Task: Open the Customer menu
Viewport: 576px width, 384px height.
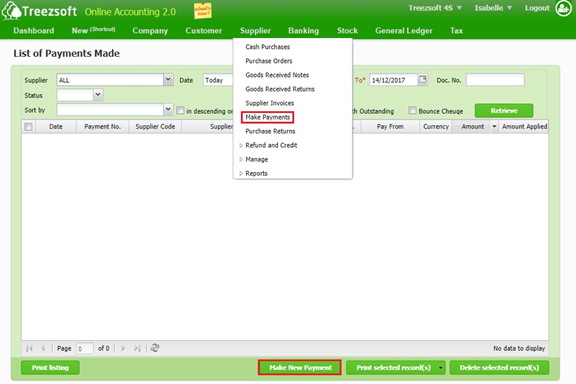Action: pyautogui.click(x=204, y=30)
